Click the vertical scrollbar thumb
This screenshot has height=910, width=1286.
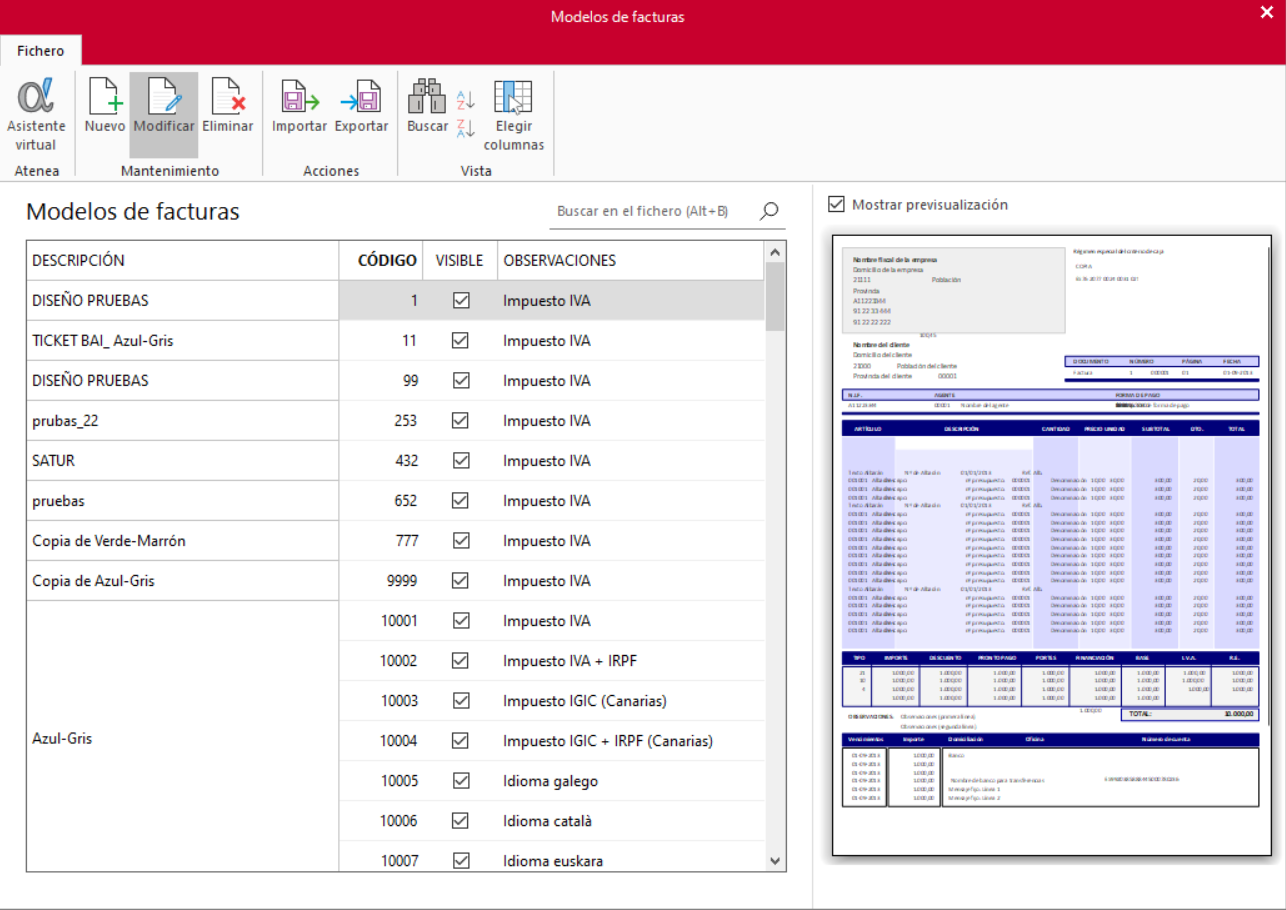click(775, 296)
